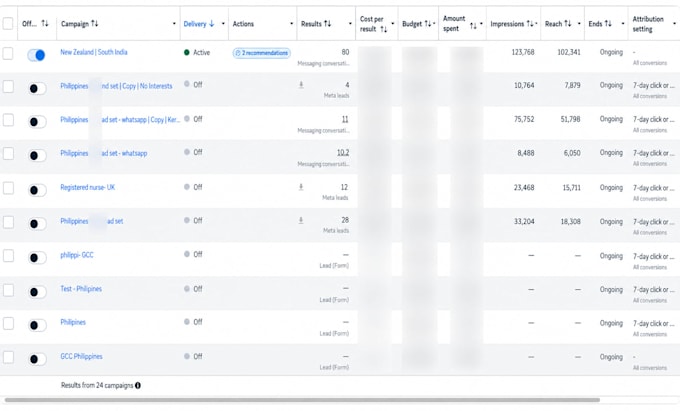Sort by Impressions column arrows

pos(530,23)
